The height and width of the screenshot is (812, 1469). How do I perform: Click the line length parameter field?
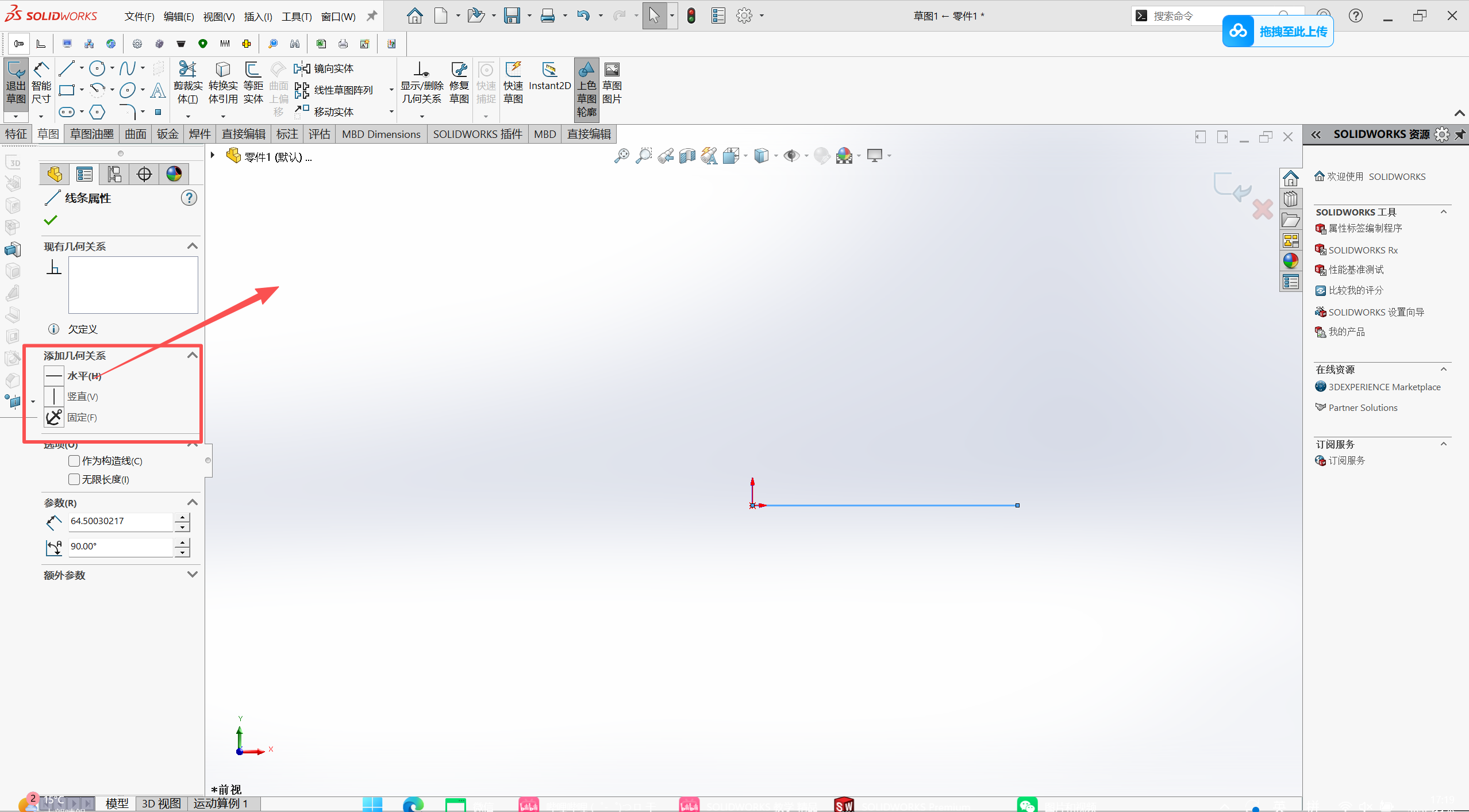point(120,521)
